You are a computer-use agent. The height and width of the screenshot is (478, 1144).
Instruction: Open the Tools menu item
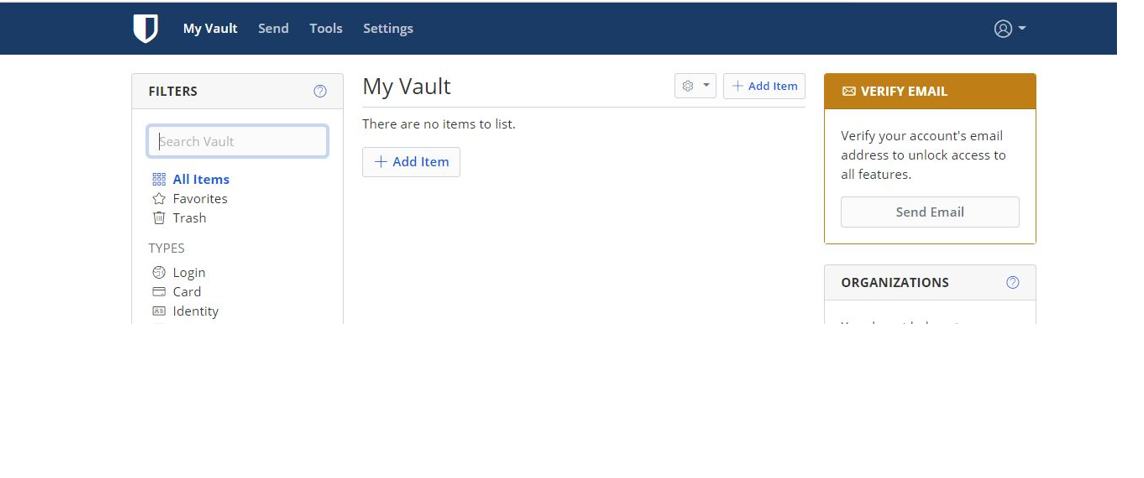(x=326, y=28)
